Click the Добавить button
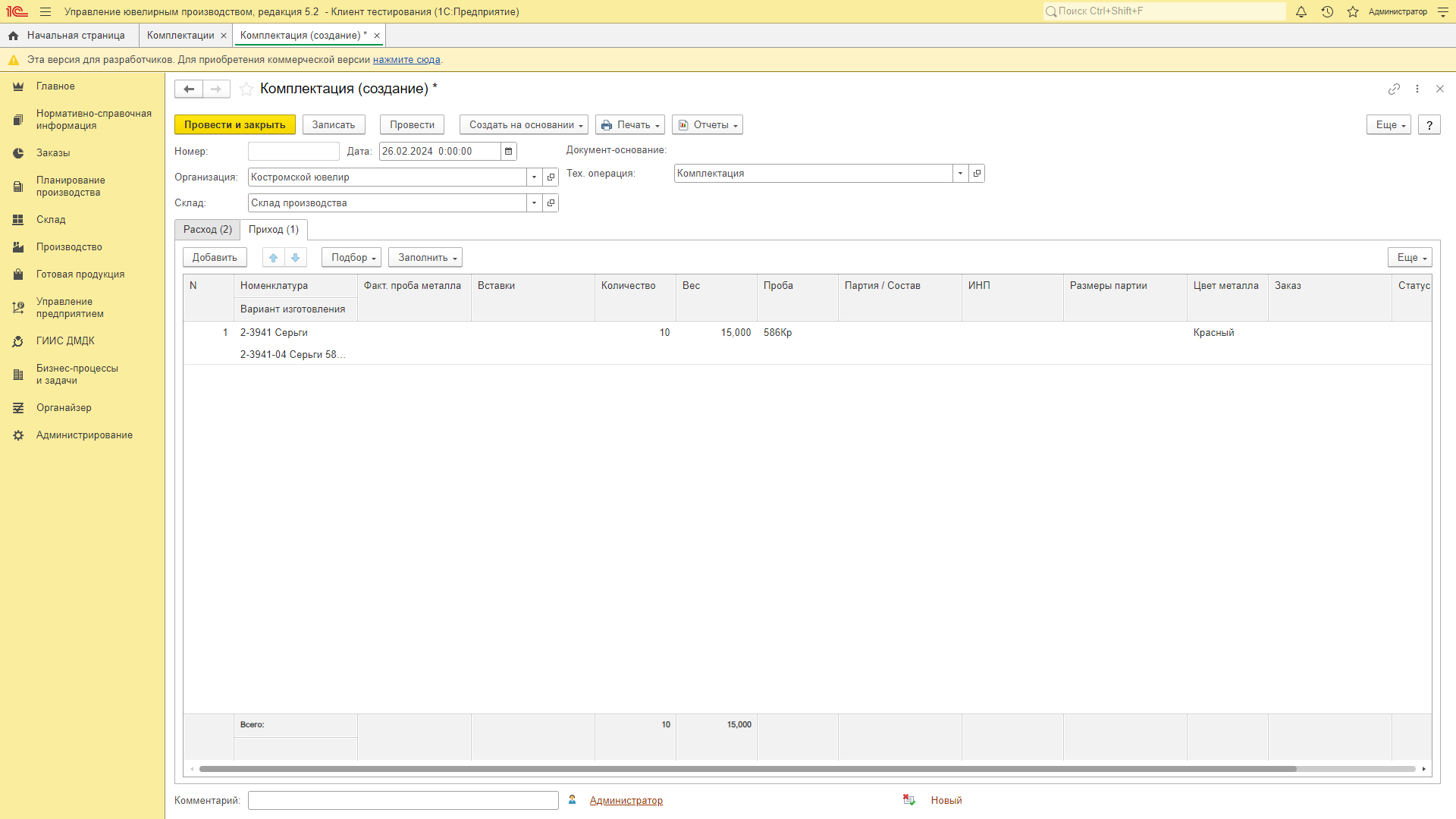This screenshot has width=1456, height=819. (x=215, y=257)
